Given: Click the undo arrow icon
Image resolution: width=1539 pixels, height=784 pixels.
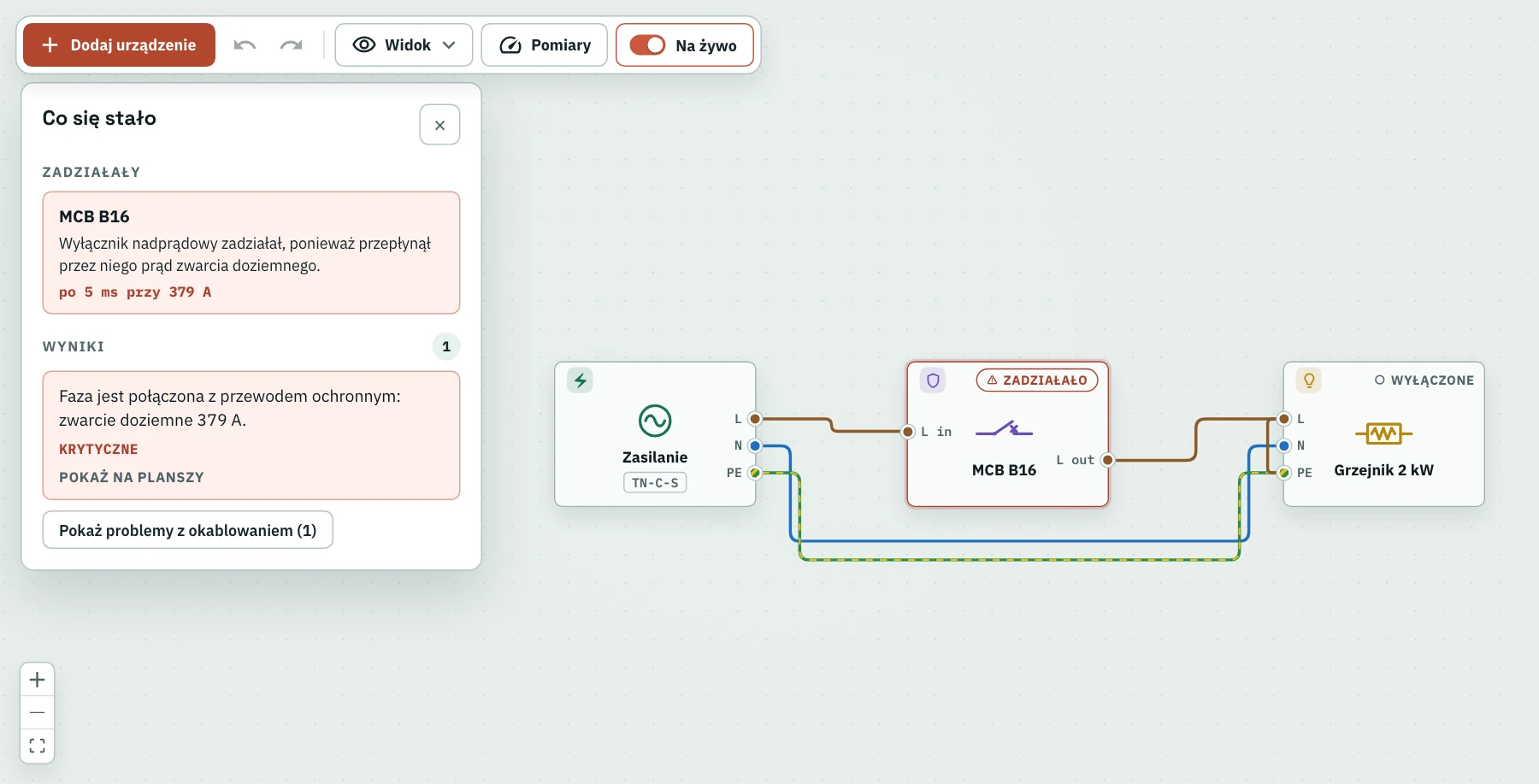Looking at the screenshot, I should tap(245, 45).
